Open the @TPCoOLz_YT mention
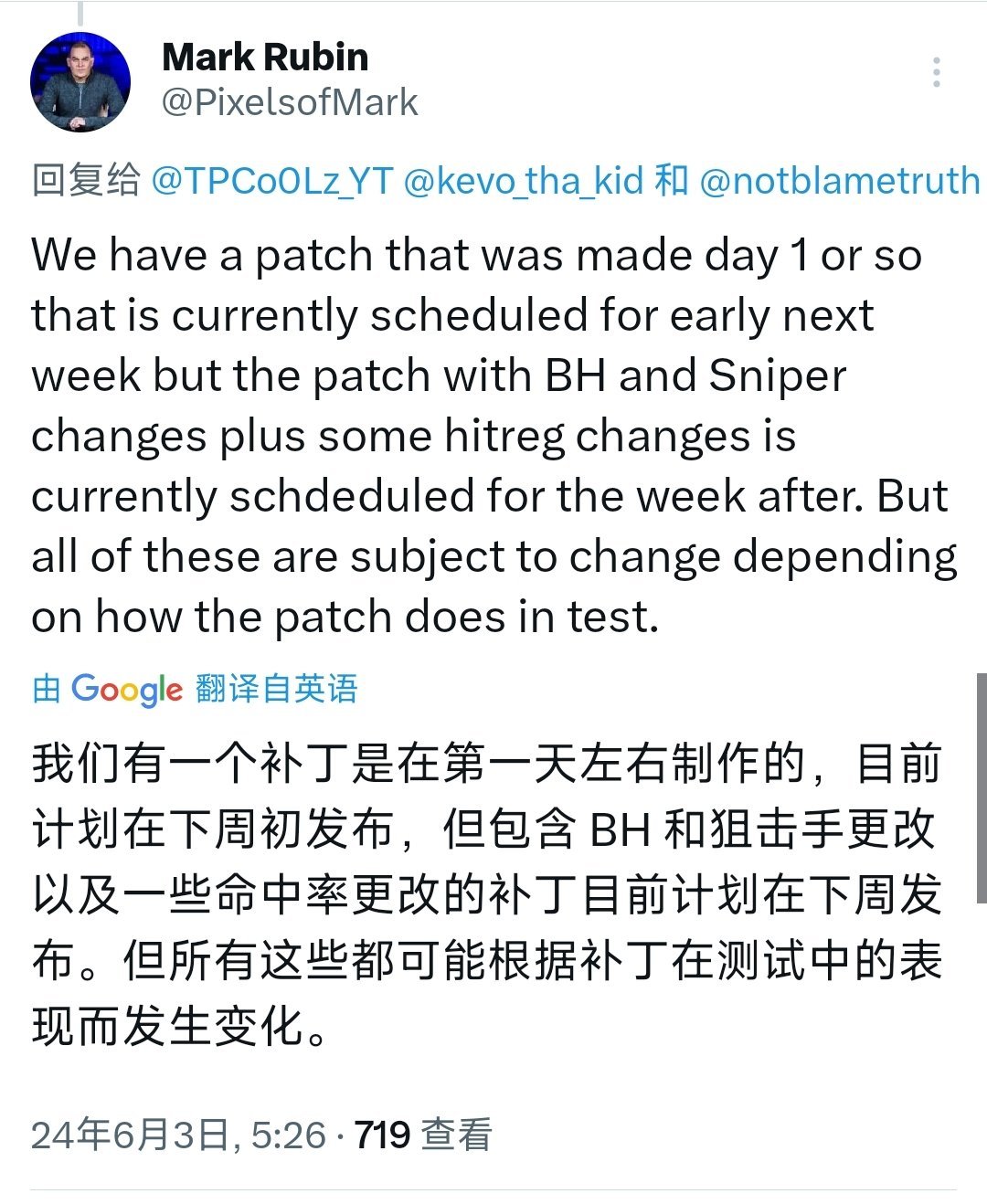Image resolution: width=987 pixels, height=1204 pixels. pyautogui.click(x=271, y=181)
